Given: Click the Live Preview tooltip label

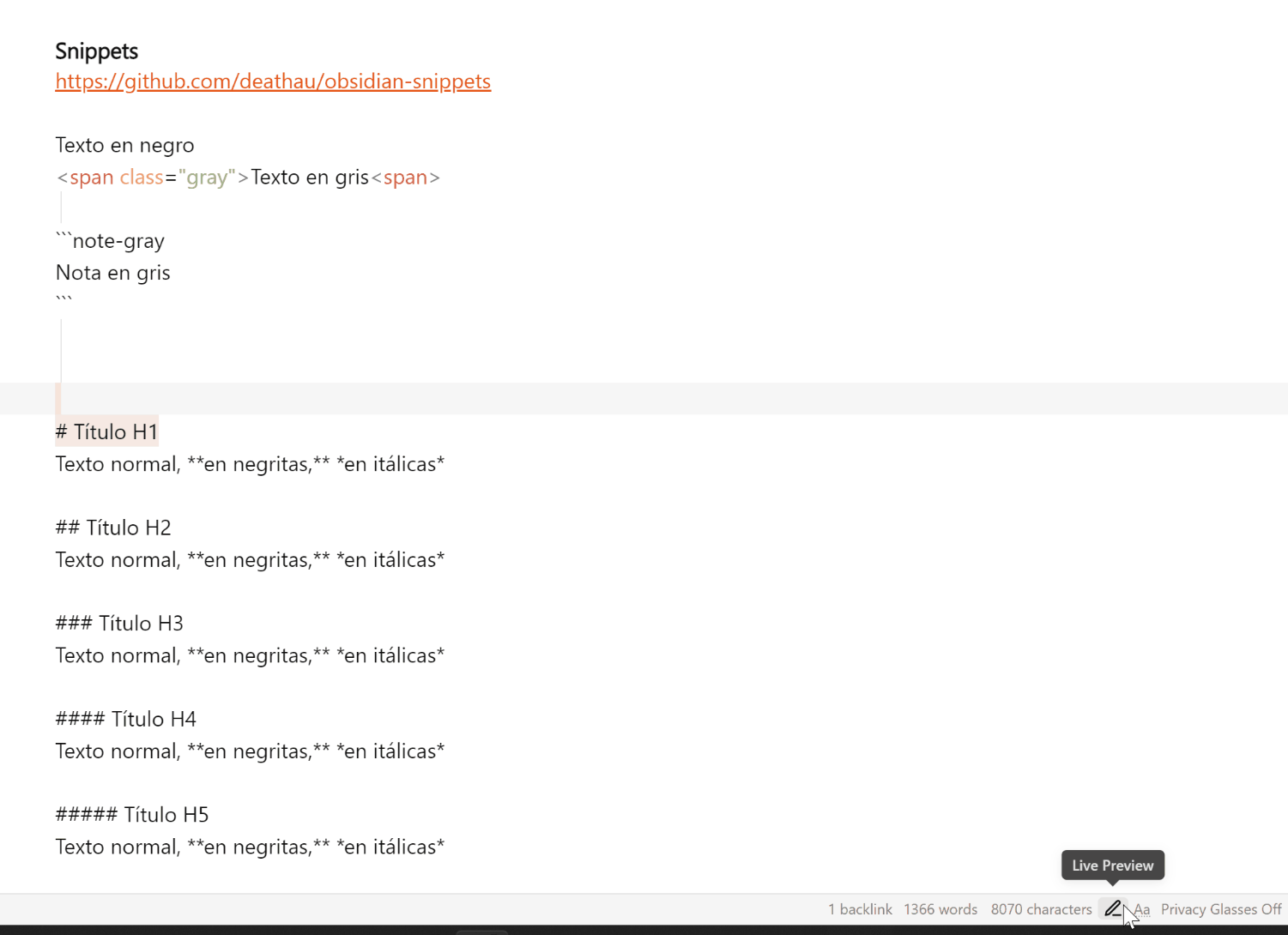Looking at the screenshot, I should 1112,865.
